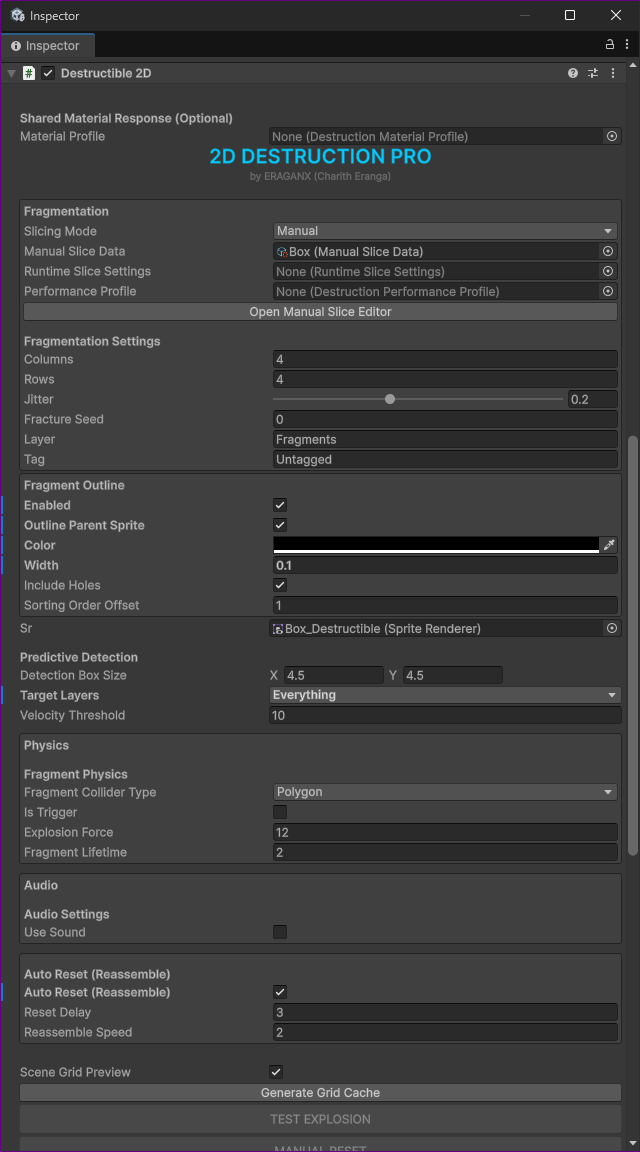Pick object for Performance Profile
This screenshot has height=1152, width=640.
tap(608, 291)
